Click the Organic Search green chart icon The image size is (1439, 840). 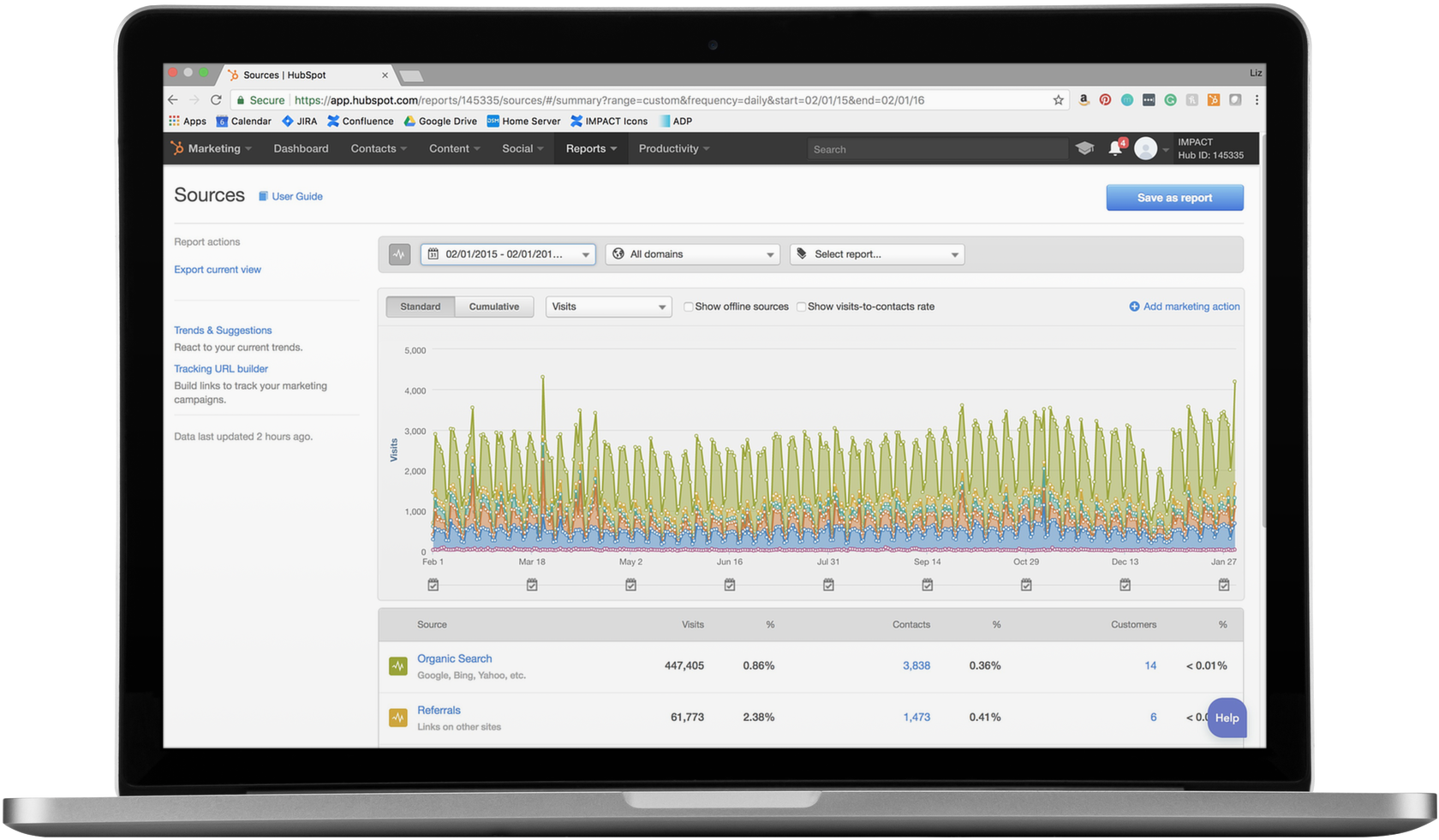click(397, 666)
